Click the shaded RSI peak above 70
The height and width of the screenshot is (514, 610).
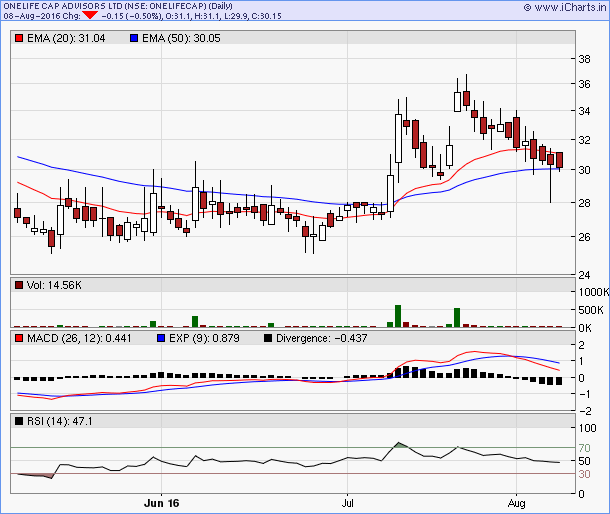click(400, 445)
